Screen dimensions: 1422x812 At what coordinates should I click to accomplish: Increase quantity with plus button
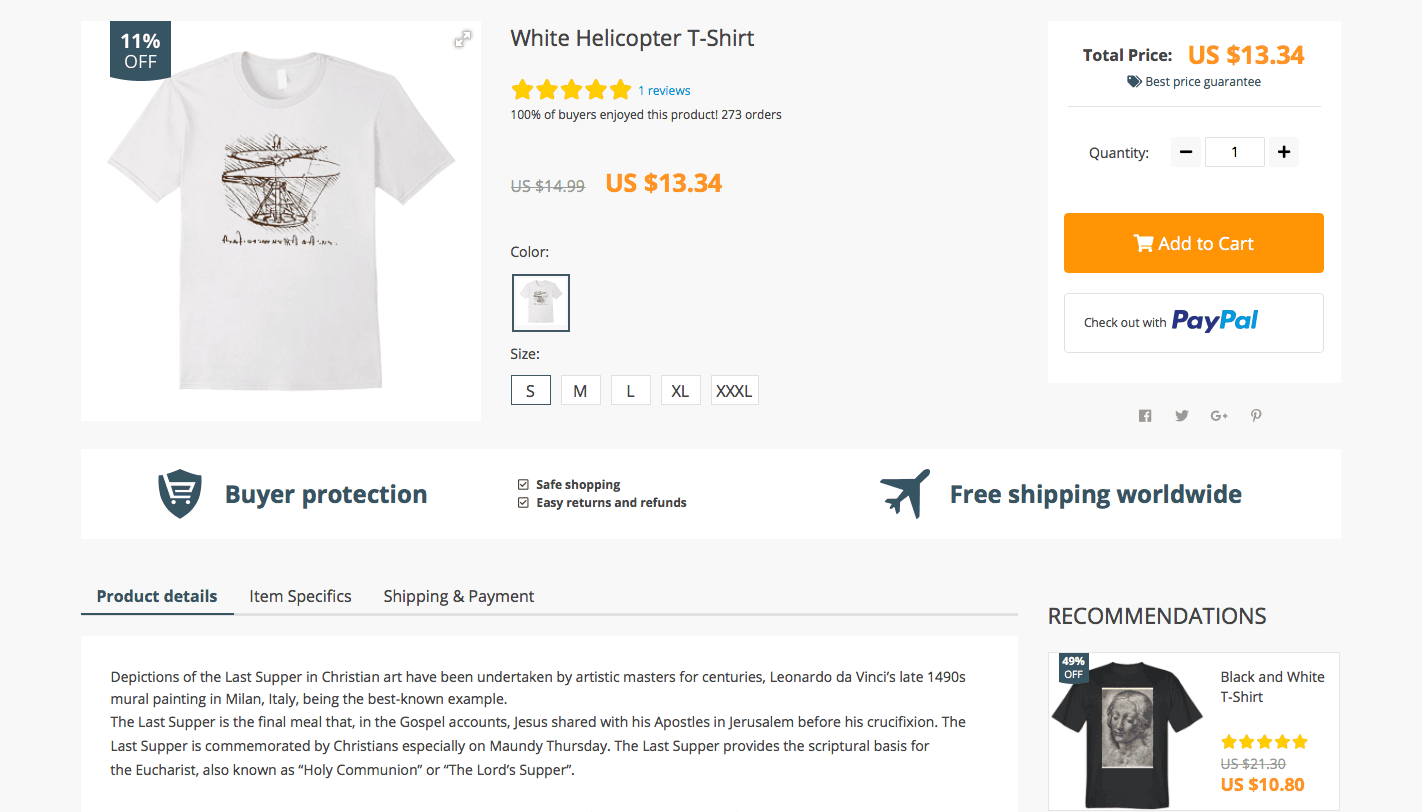pos(1284,152)
